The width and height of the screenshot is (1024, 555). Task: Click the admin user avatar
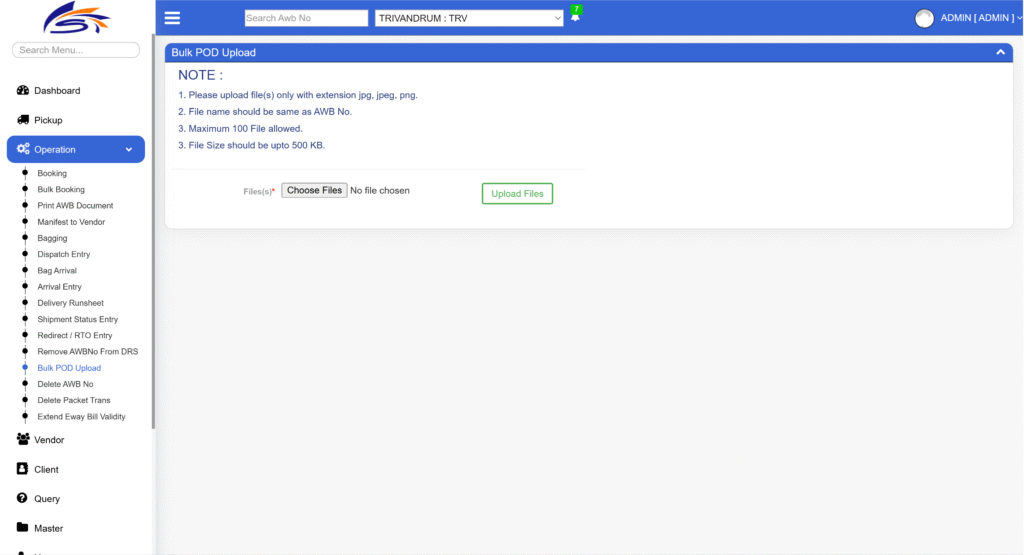[x=924, y=18]
